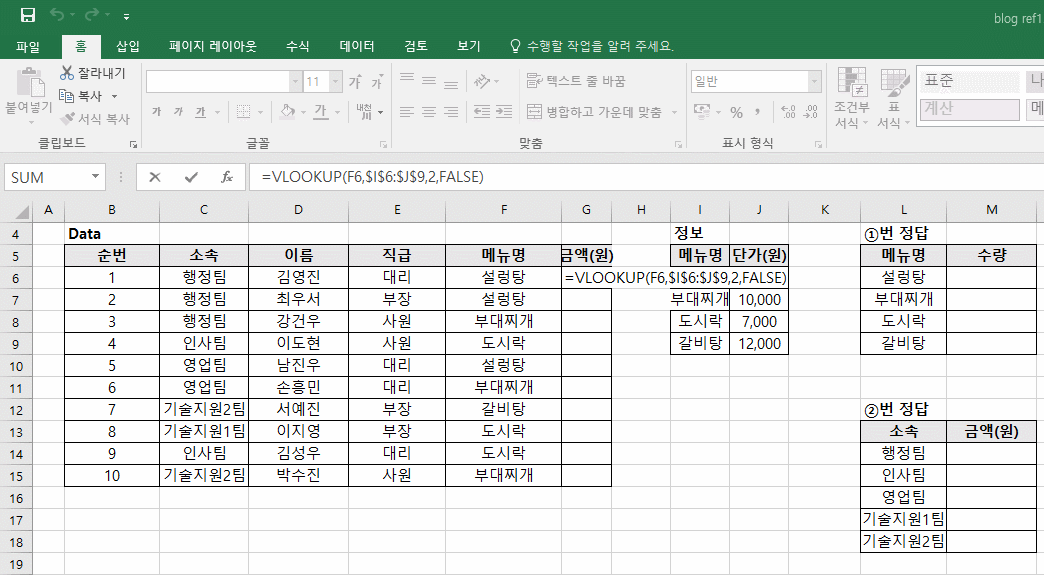Click 잘라내기 (cut)
Viewport: 1044px width, 575px height.
(x=93, y=73)
